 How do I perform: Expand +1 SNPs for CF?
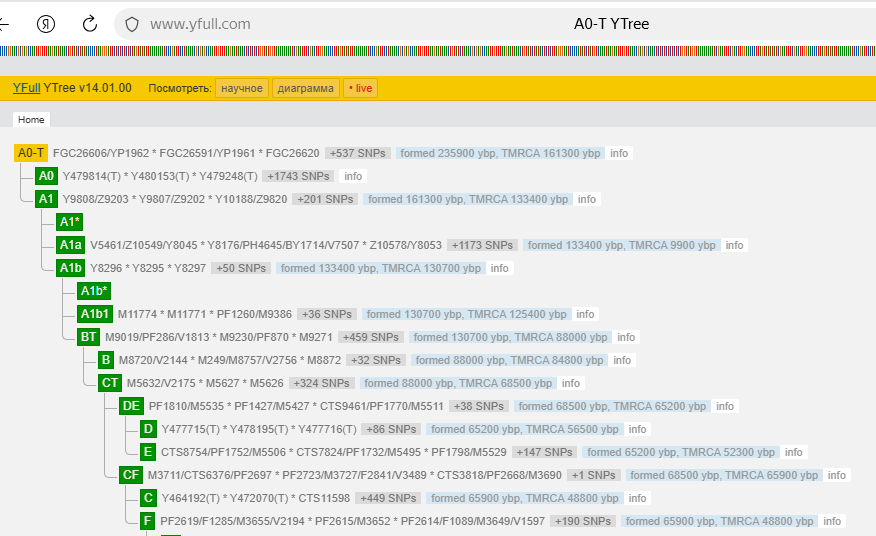pos(593,475)
